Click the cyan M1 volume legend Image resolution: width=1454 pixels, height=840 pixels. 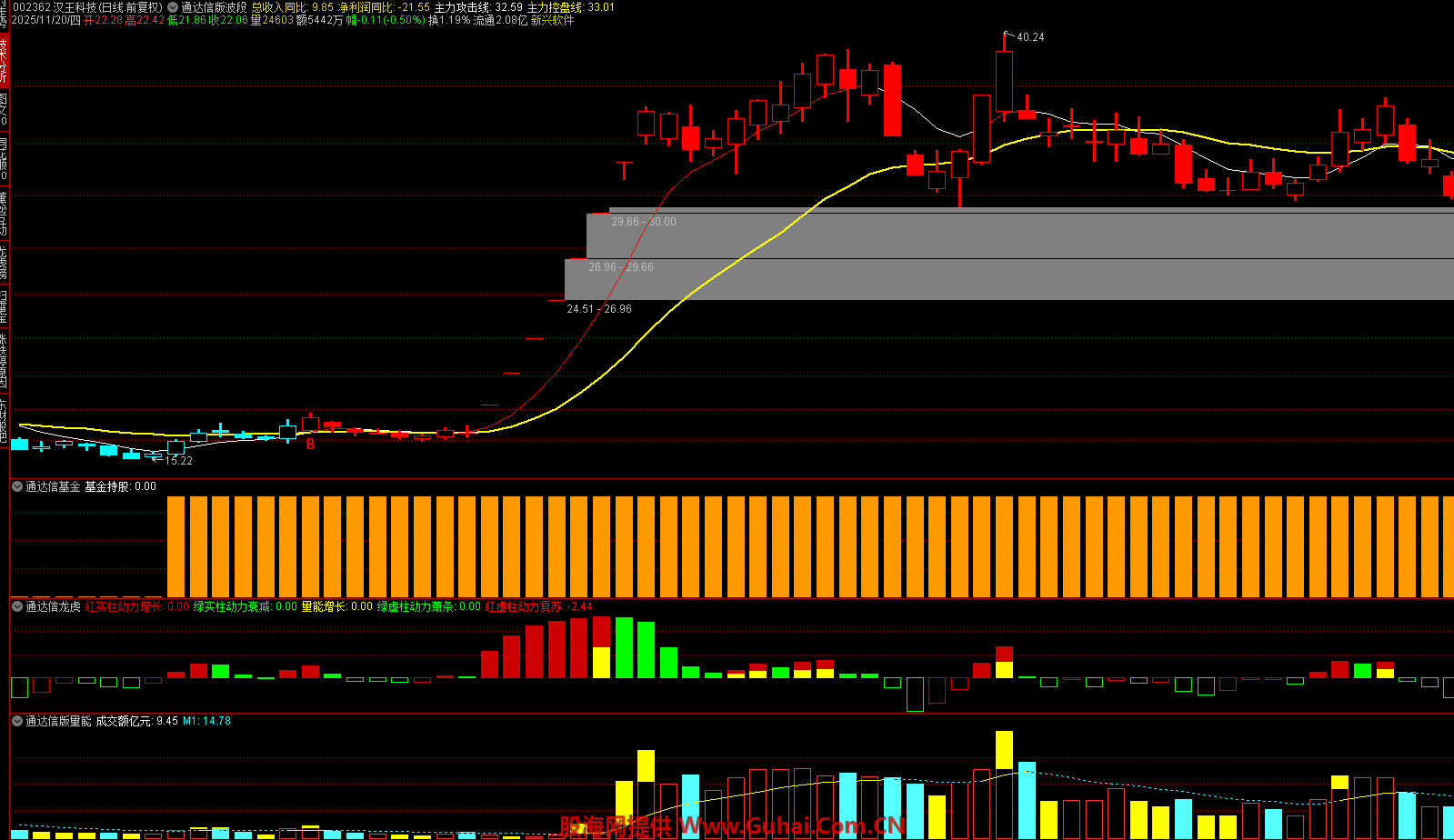point(206,721)
